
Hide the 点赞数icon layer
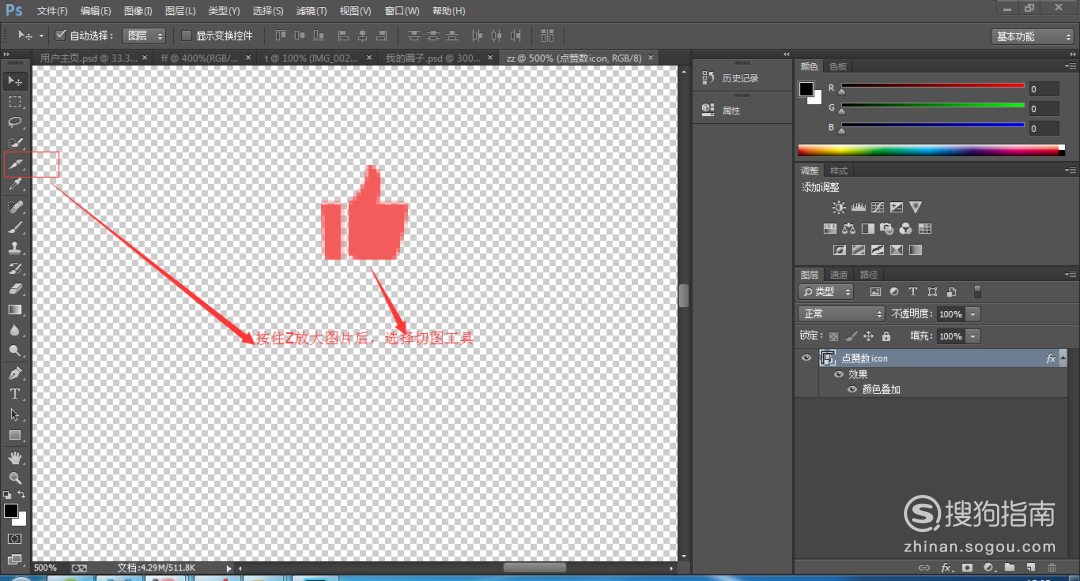click(806, 358)
